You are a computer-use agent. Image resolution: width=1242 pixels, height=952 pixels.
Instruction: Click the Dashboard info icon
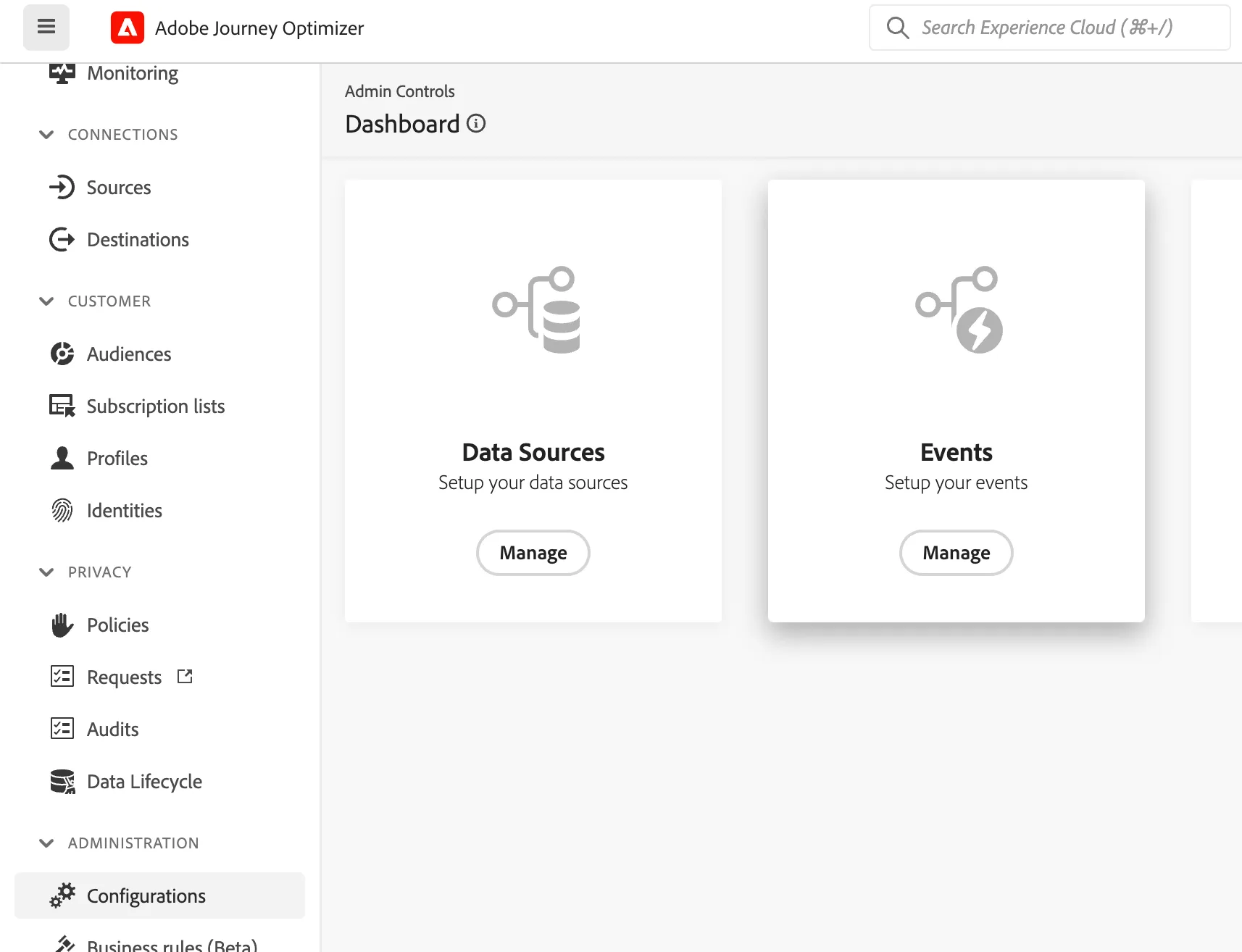tap(476, 124)
